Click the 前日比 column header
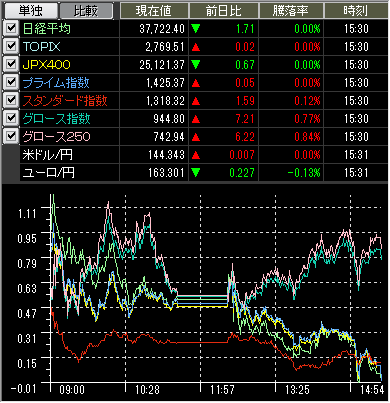 pos(224,11)
